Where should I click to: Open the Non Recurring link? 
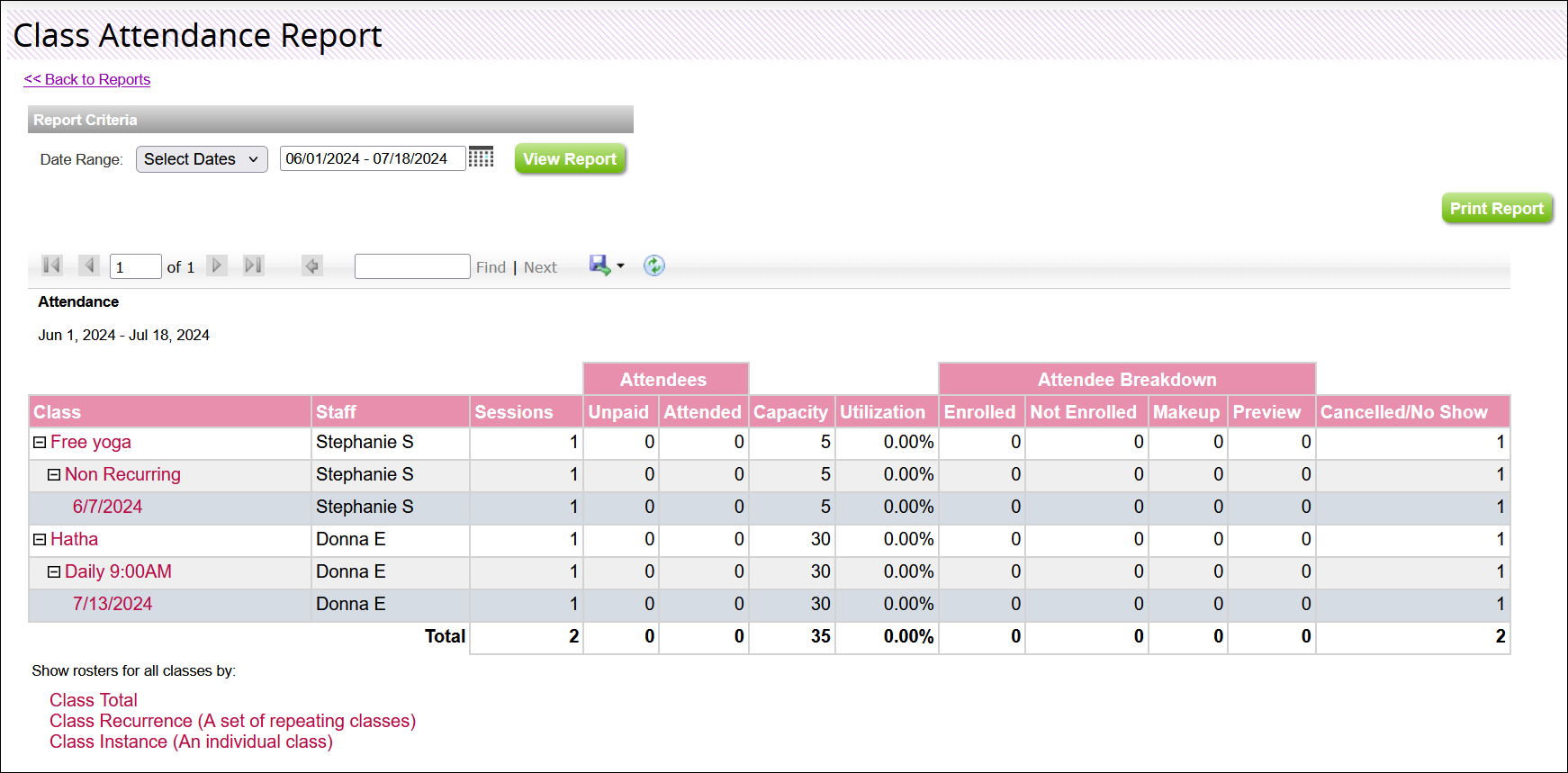(x=122, y=474)
